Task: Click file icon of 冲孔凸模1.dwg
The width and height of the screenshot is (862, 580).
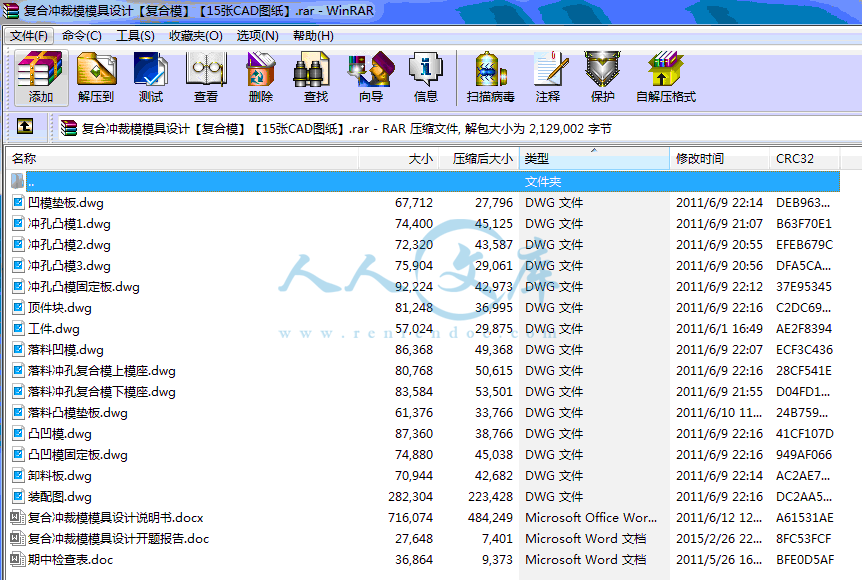Action: click(x=18, y=223)
